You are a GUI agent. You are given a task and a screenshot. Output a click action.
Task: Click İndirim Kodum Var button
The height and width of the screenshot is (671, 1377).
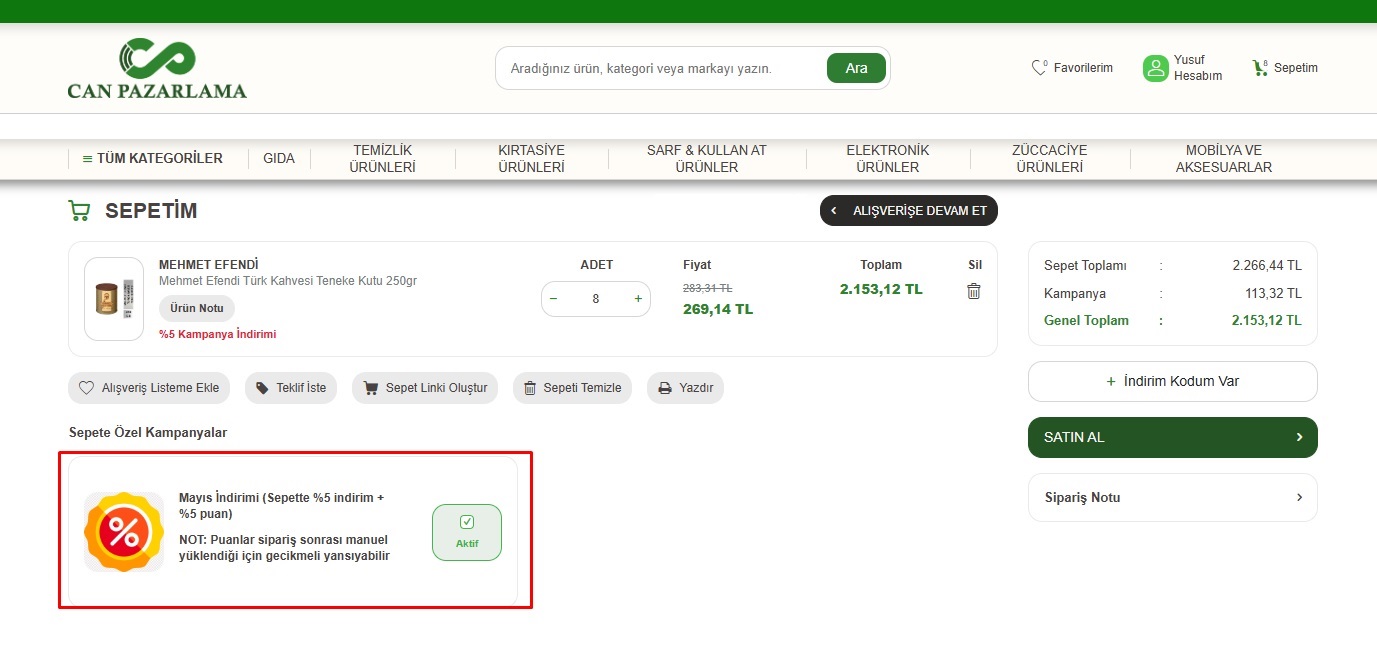tap(1173, 381)
